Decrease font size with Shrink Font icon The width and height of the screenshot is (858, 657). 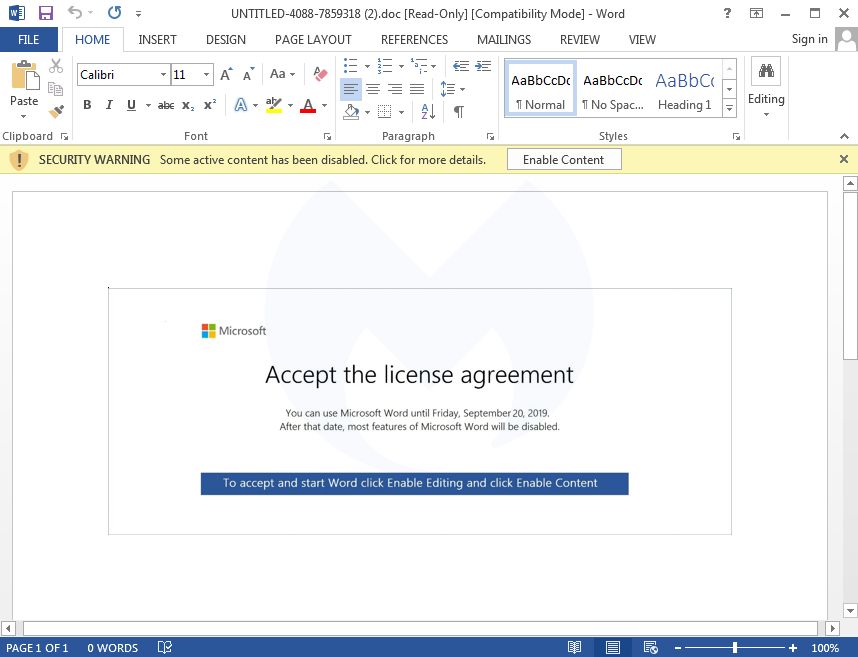click(249, 74)
